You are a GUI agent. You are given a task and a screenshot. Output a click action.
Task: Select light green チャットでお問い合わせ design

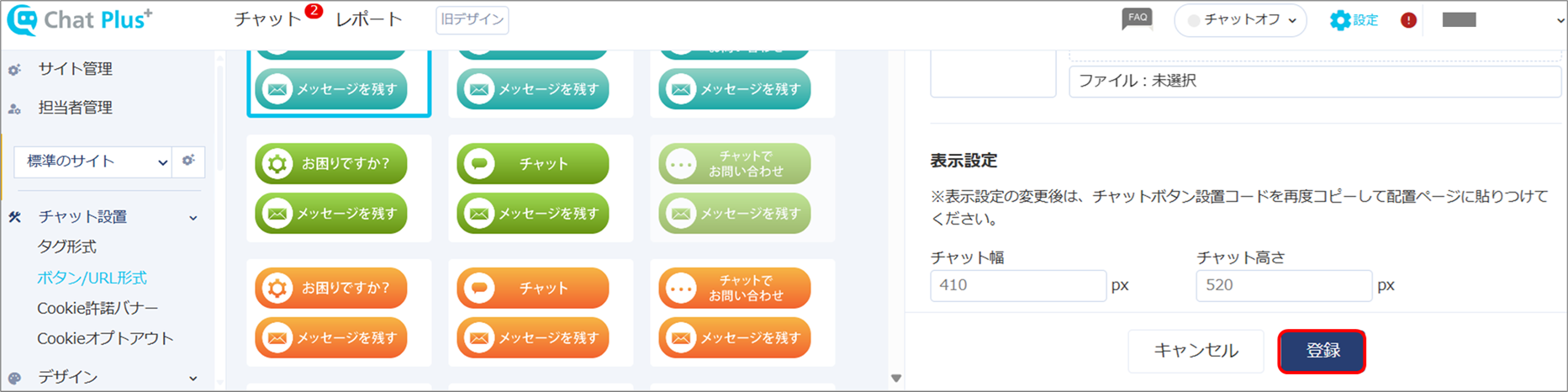(735, 163)
